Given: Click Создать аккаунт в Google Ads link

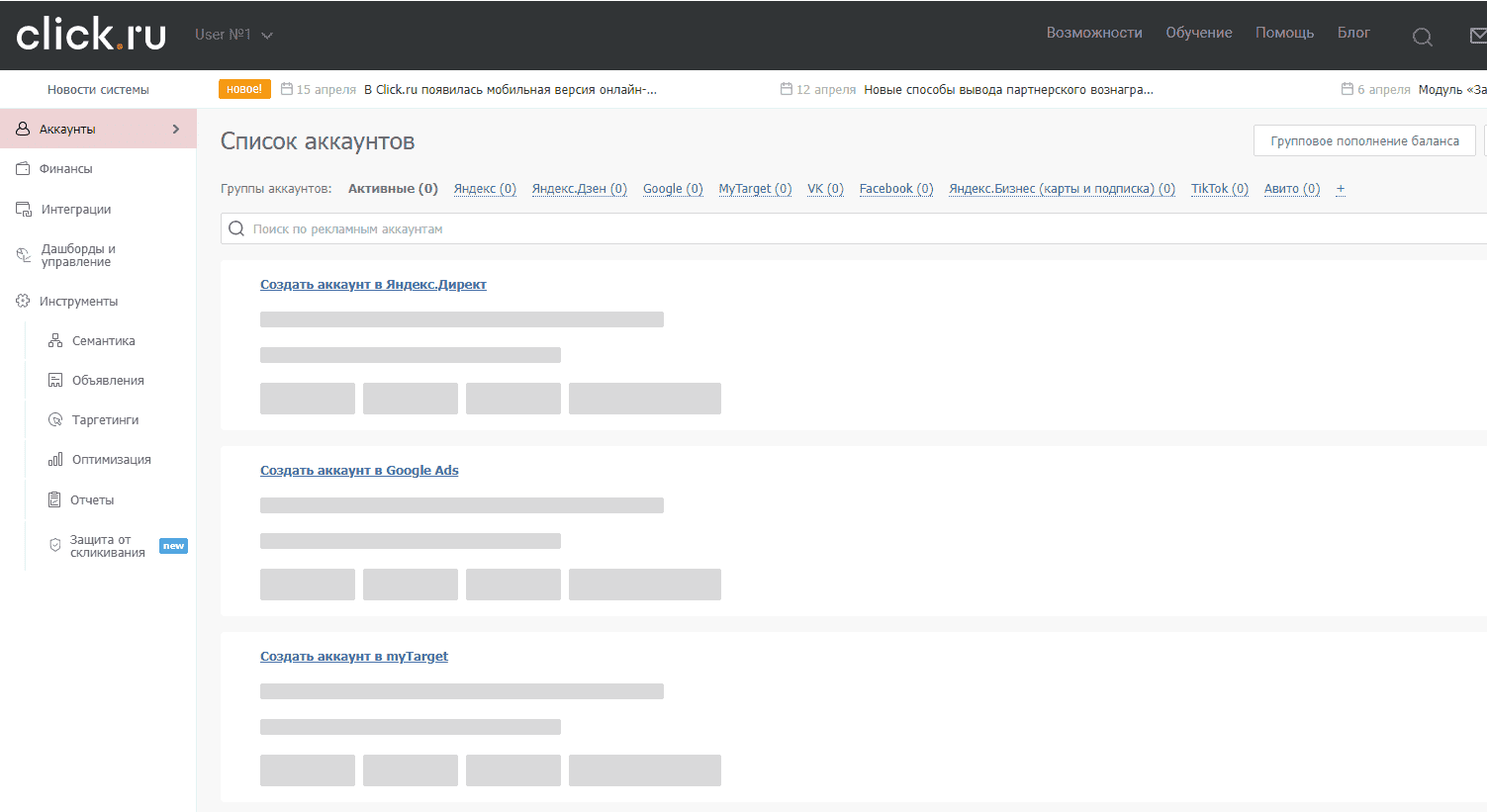Looking at the screenshot, I should click(x=359, y=471).
